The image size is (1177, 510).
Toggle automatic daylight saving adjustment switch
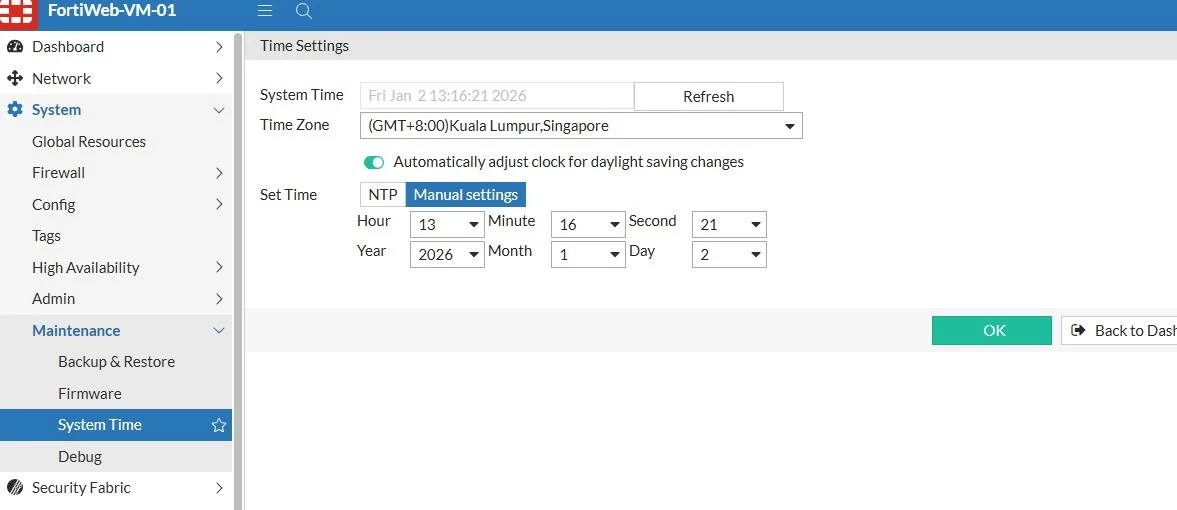point(373,162)
